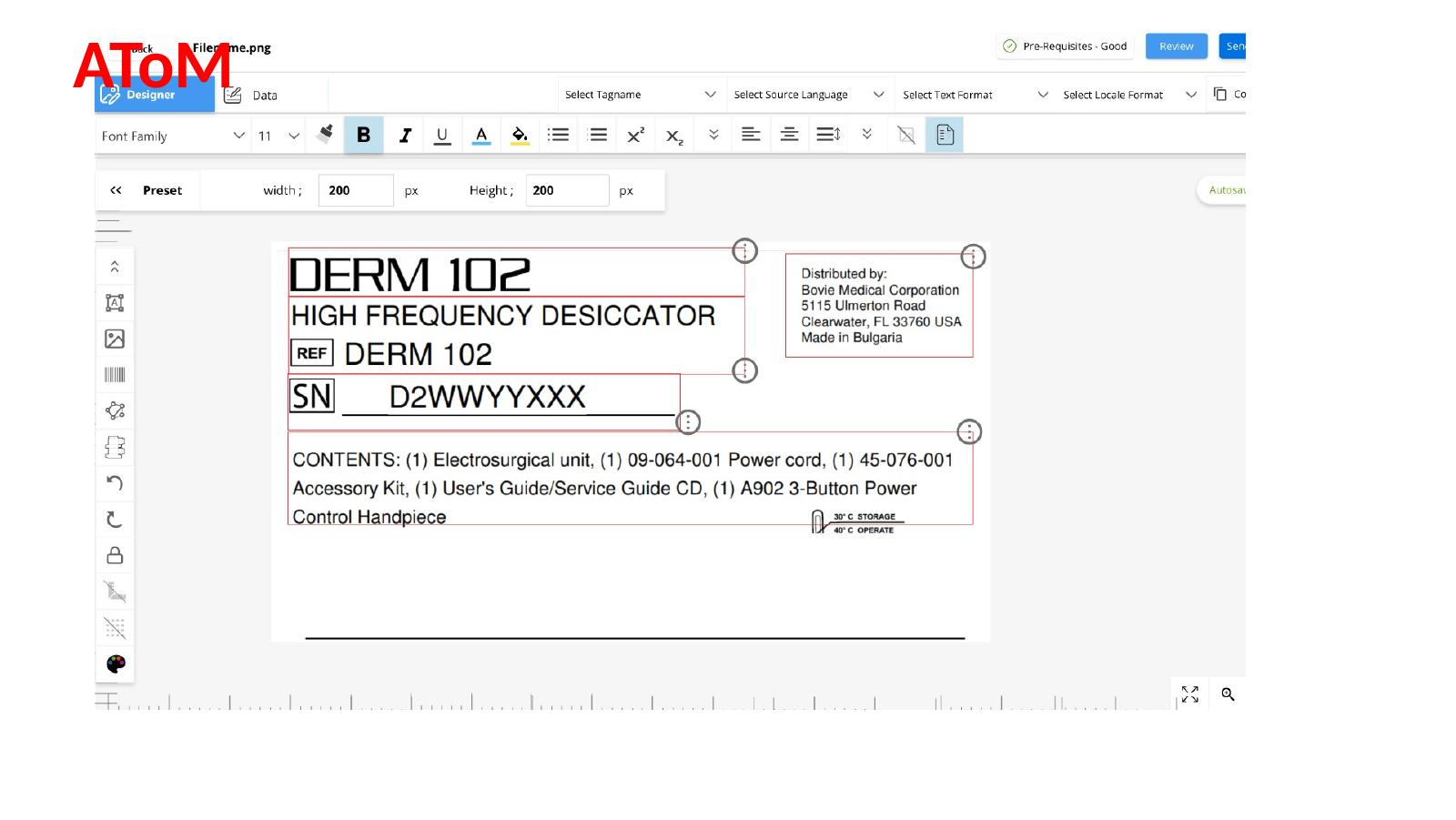Select the Bovie Medical Corporation text
This screenshot has height=820, width=1456.
point(880,290)
